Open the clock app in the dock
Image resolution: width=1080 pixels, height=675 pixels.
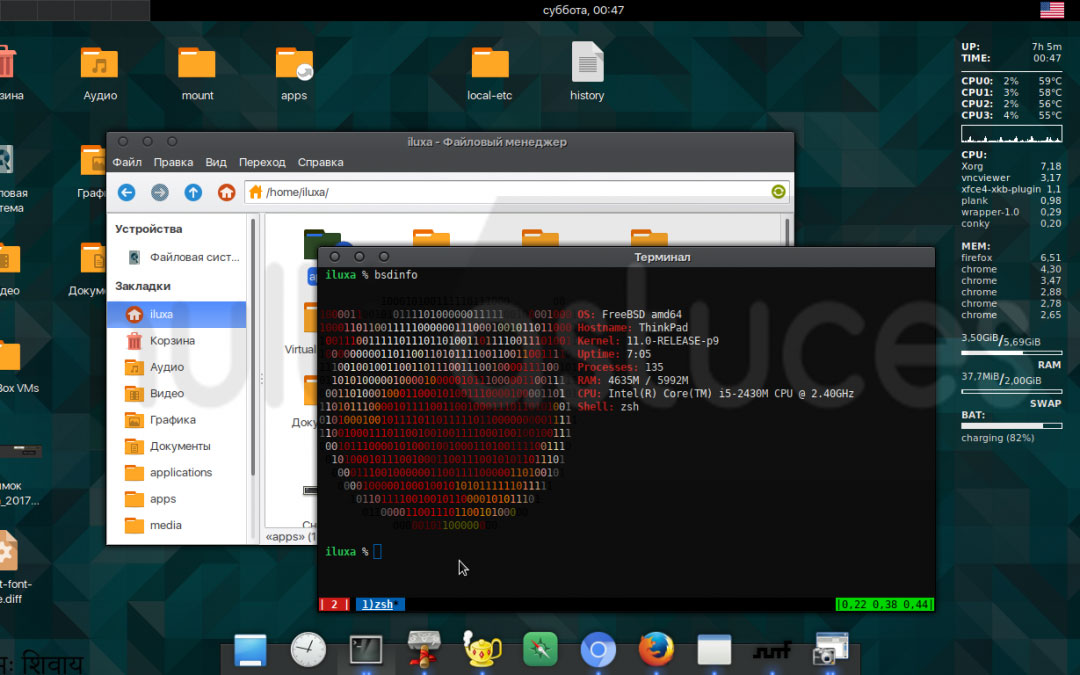click(308, 650)
